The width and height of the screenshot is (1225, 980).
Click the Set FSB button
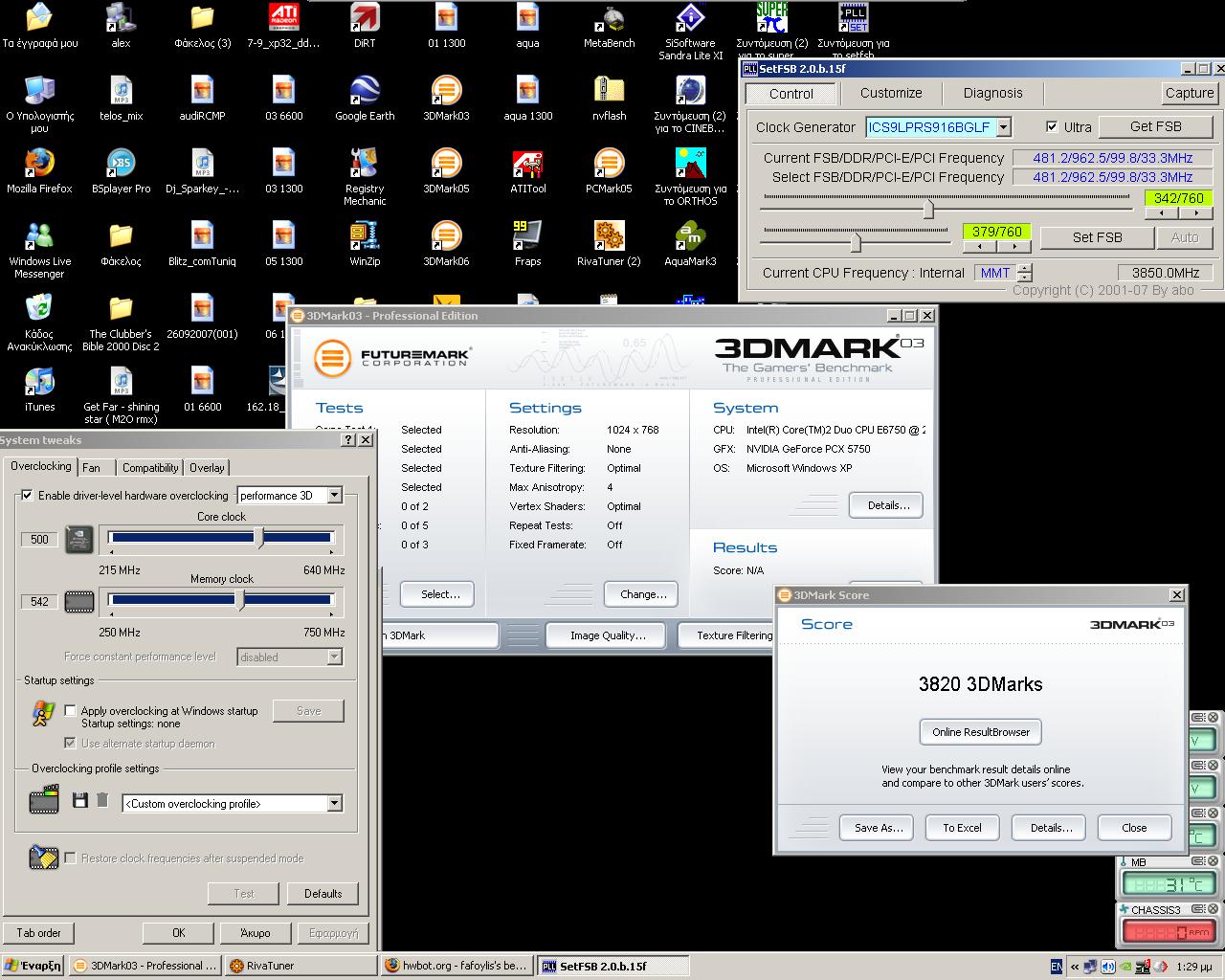1097,237
